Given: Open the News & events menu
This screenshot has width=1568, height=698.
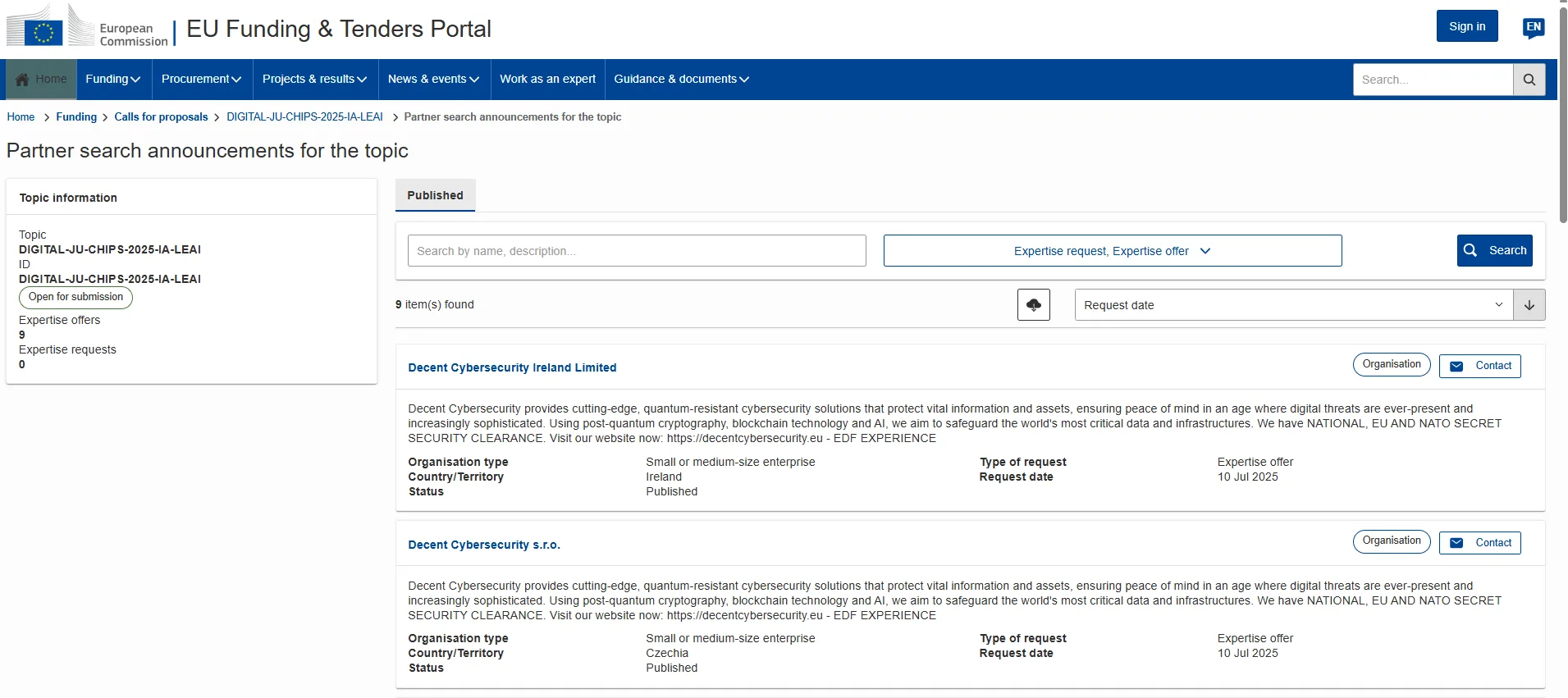Looking at the screenshot, I should (434, 80).
